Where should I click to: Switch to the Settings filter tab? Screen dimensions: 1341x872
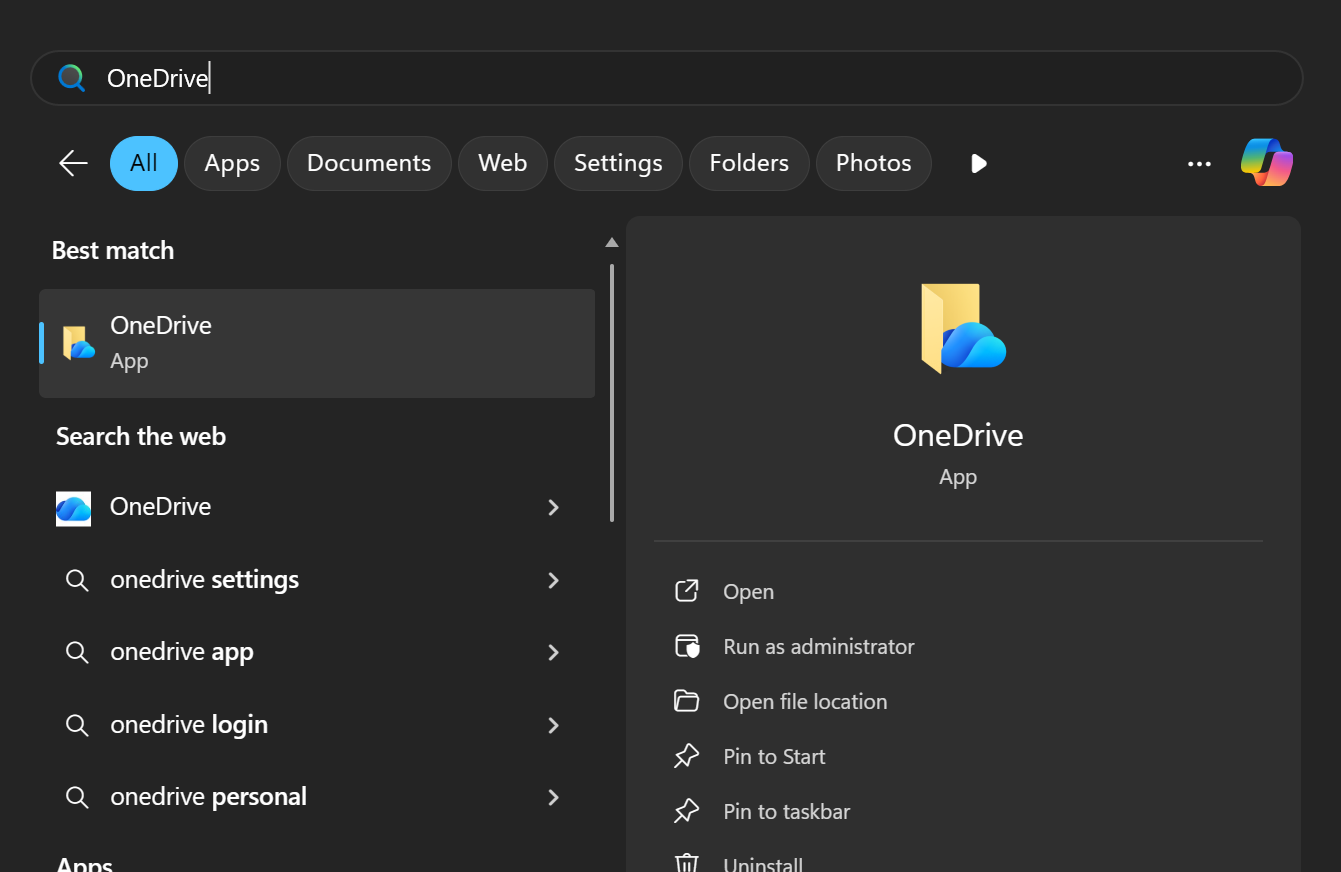click(x=618, y=163)
